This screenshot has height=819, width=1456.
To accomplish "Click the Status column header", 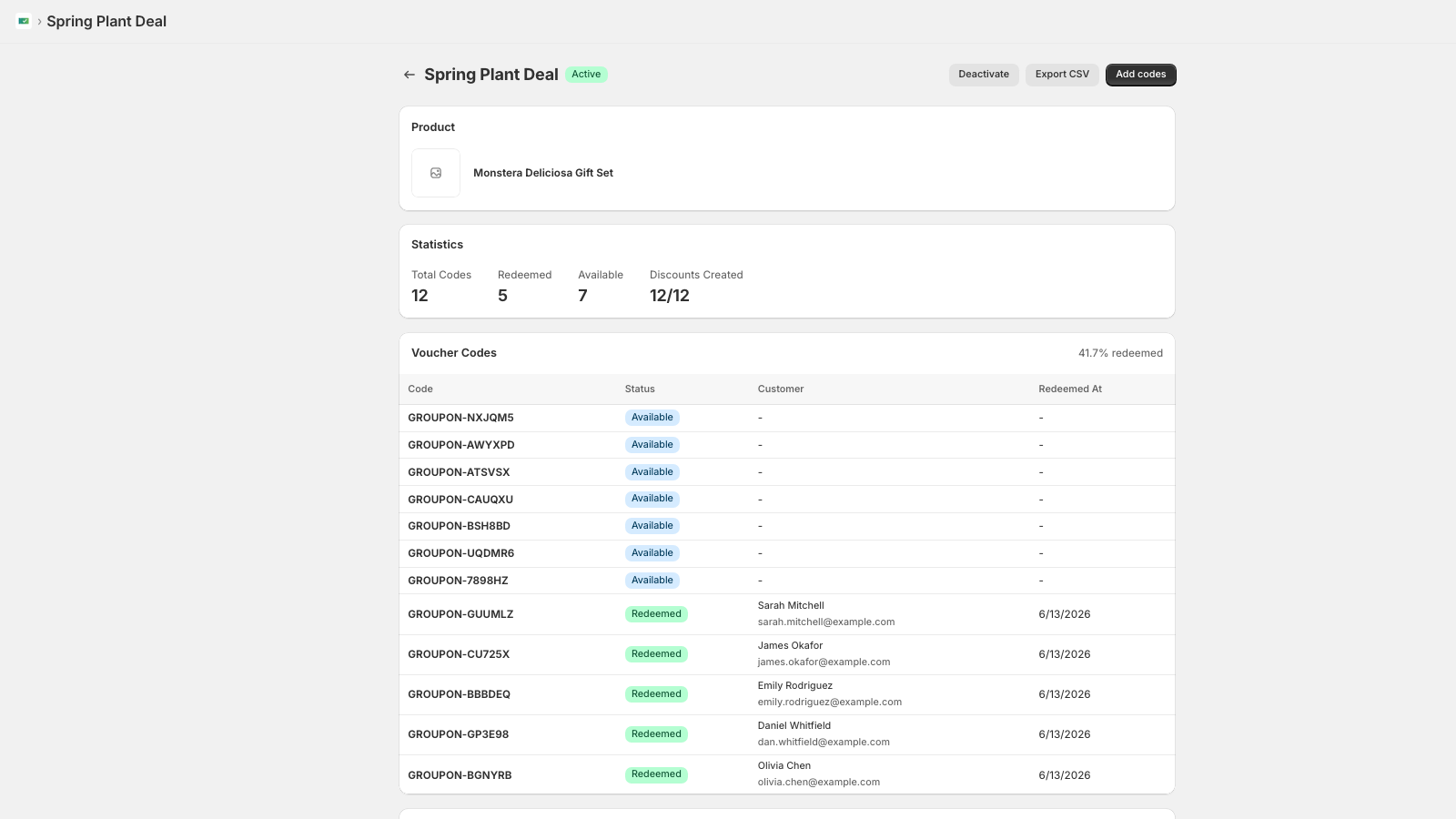I will coord(640,389).
